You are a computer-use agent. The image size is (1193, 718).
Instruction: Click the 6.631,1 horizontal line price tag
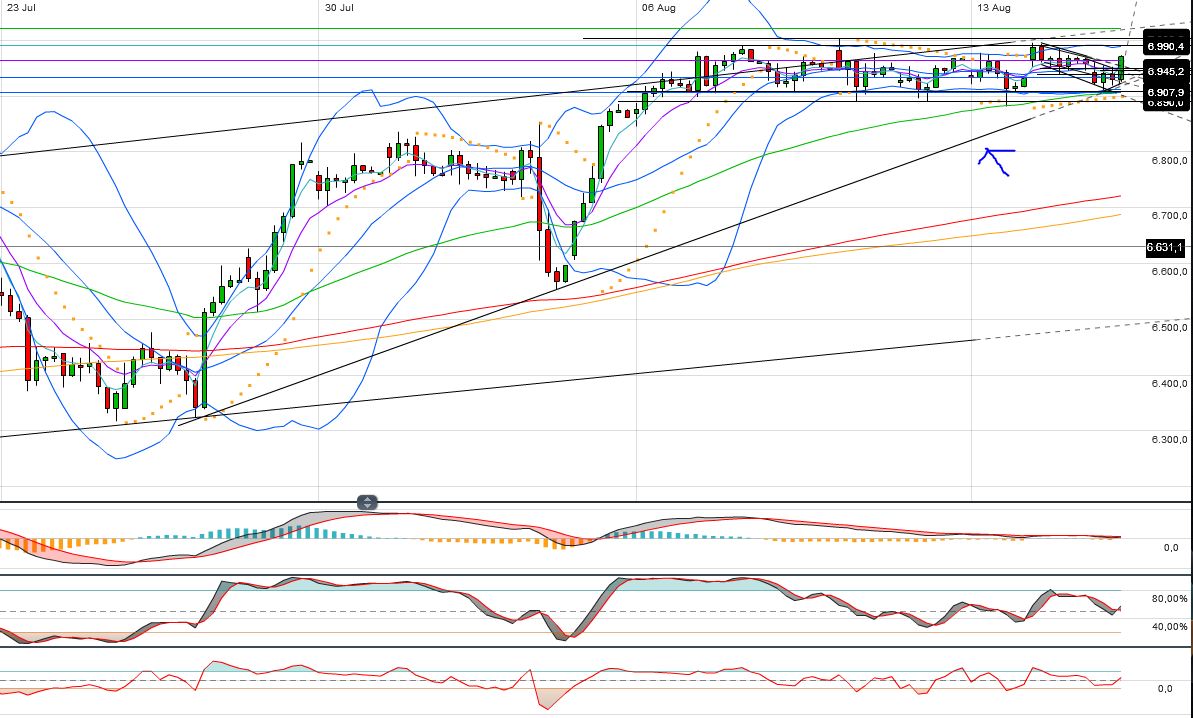point(1166,247)
